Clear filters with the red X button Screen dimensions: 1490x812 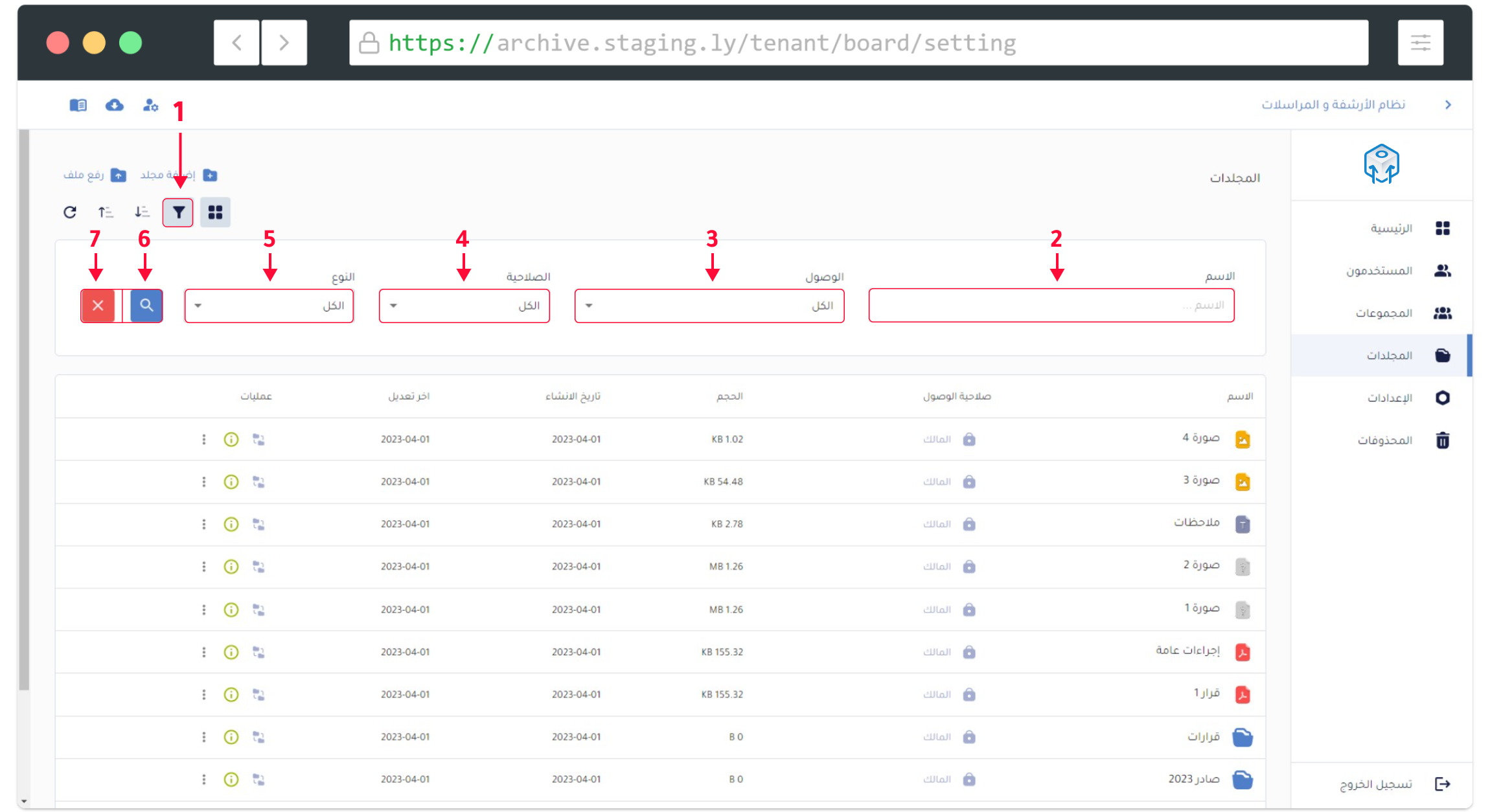click(x=98, y=306)
